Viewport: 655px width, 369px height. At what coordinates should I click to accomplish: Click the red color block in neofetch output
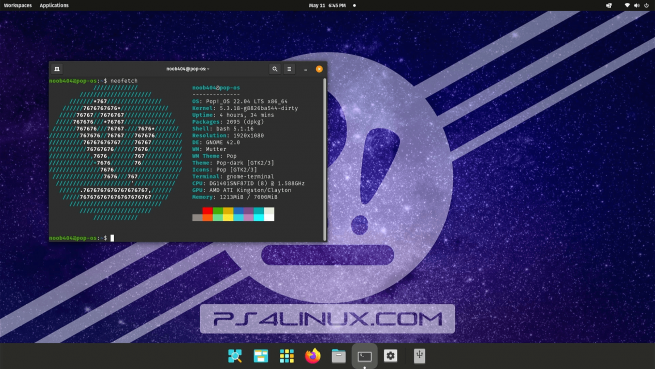click(208, 211)
